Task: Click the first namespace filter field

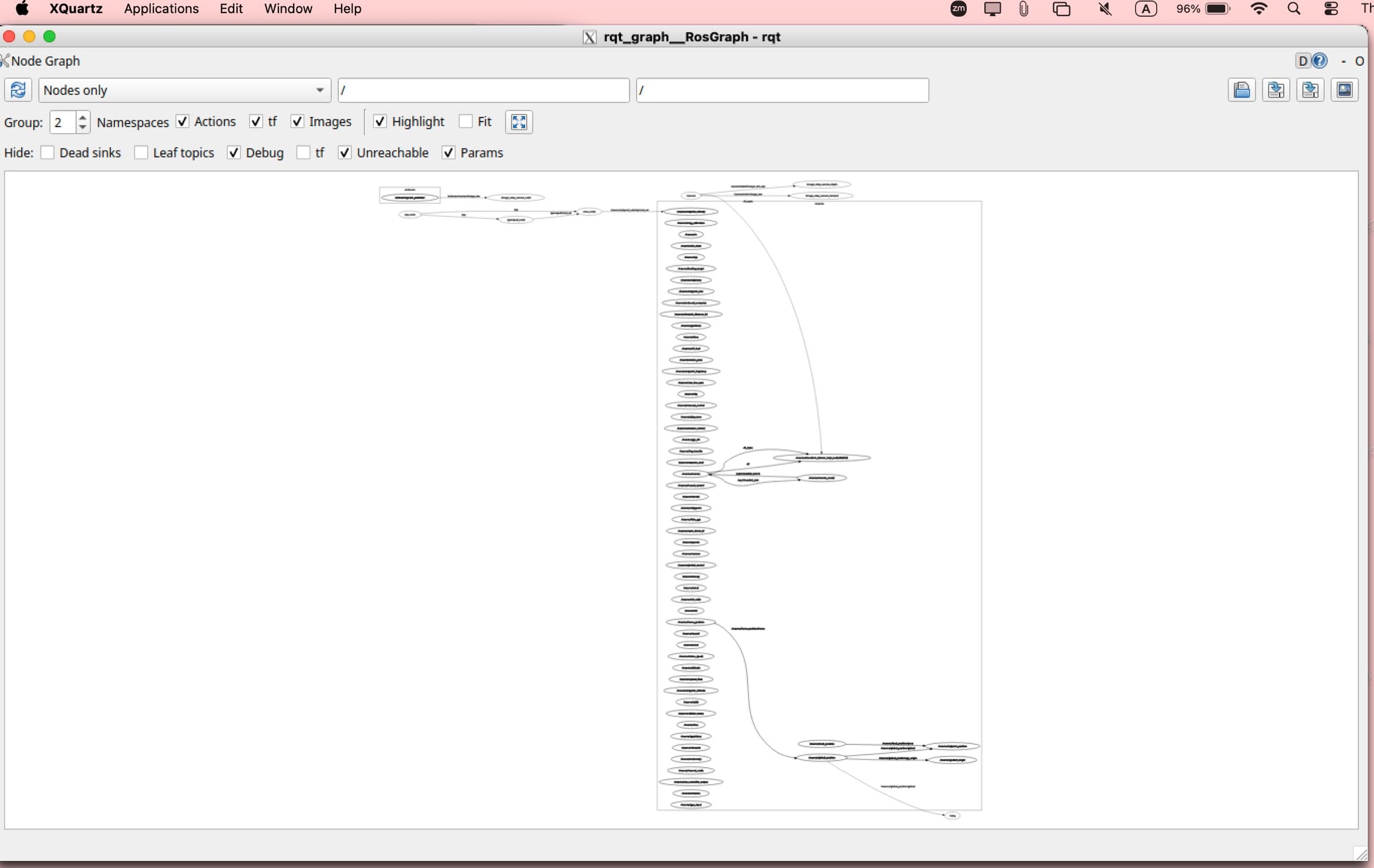Action: (x=484, y=90)
